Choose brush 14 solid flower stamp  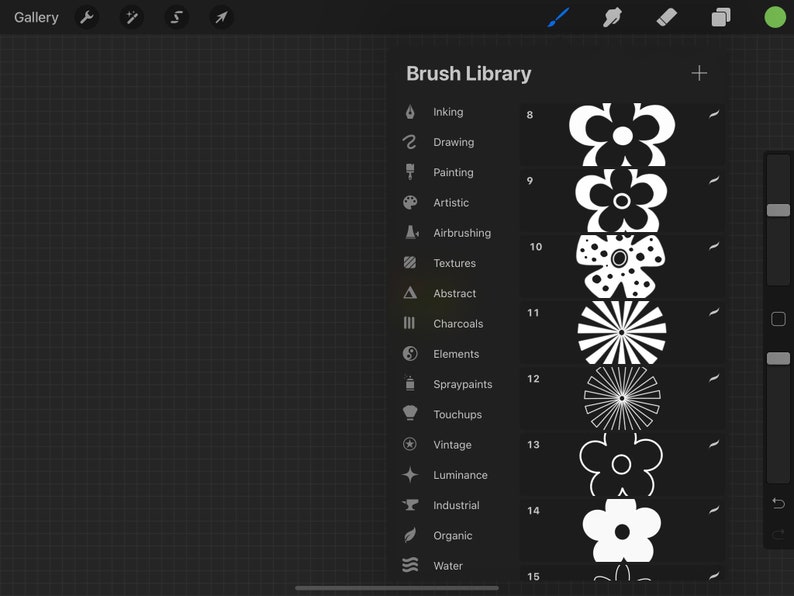(622, 530)
